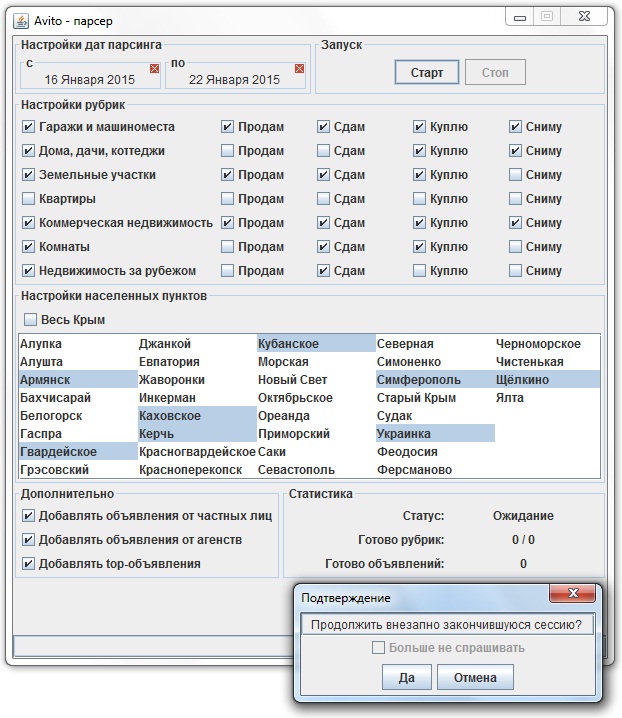622x718 pixels.
Task: Select Красноперекопск in the towns list
Action: pyautogui.click(x=197, y=470)
